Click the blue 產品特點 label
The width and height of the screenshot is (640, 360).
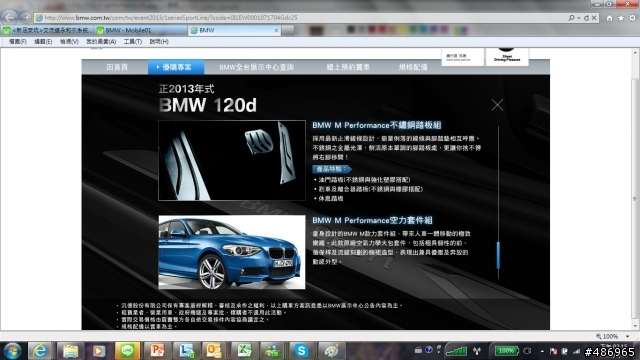click(x=331, y=169)
